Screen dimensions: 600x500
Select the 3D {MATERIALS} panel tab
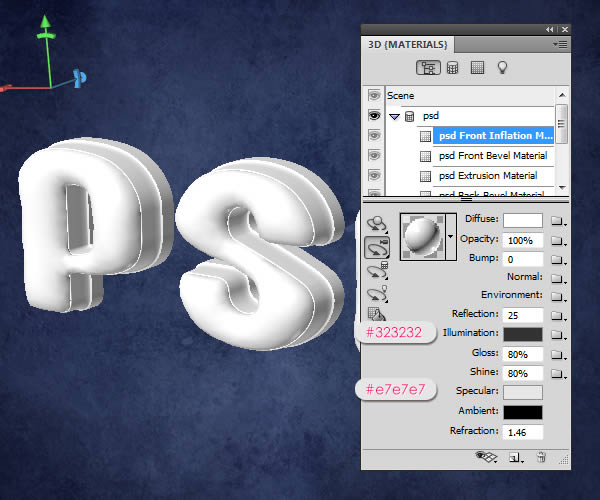[x=408, y=45]
